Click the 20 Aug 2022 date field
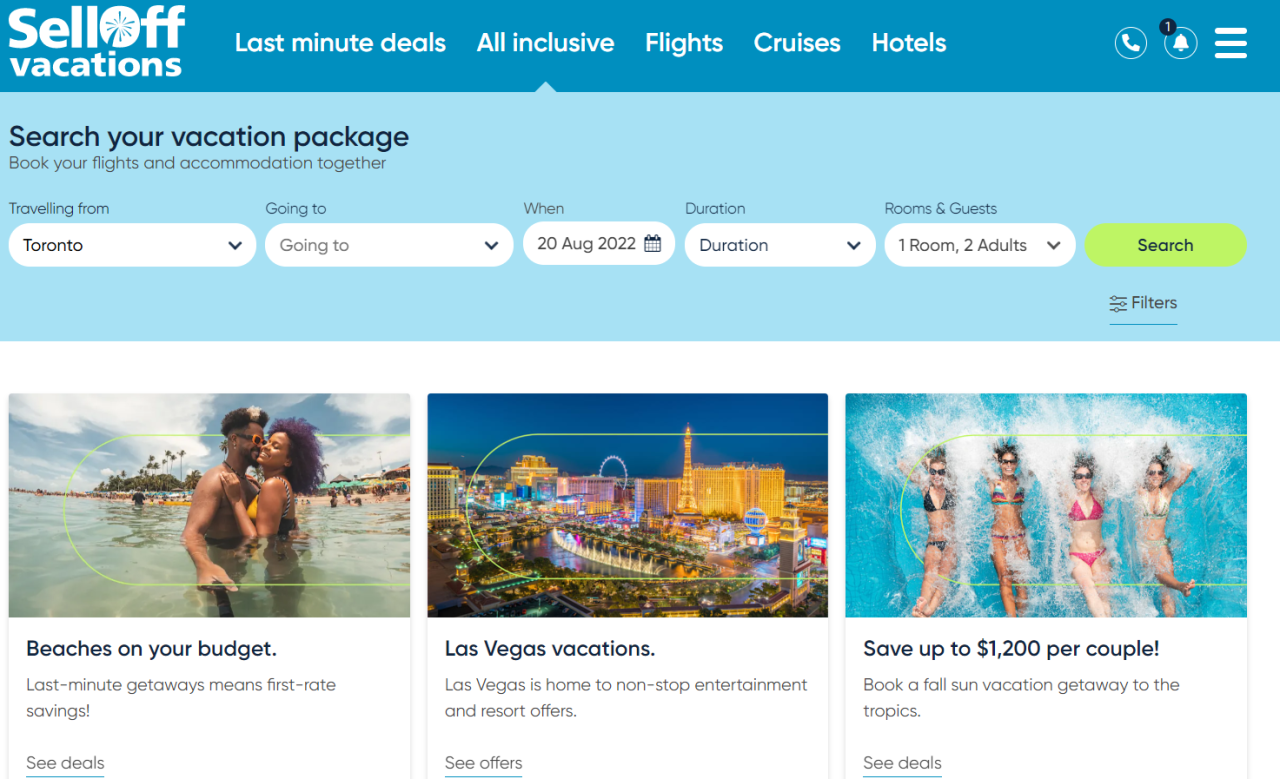 (x=589, y=244)
